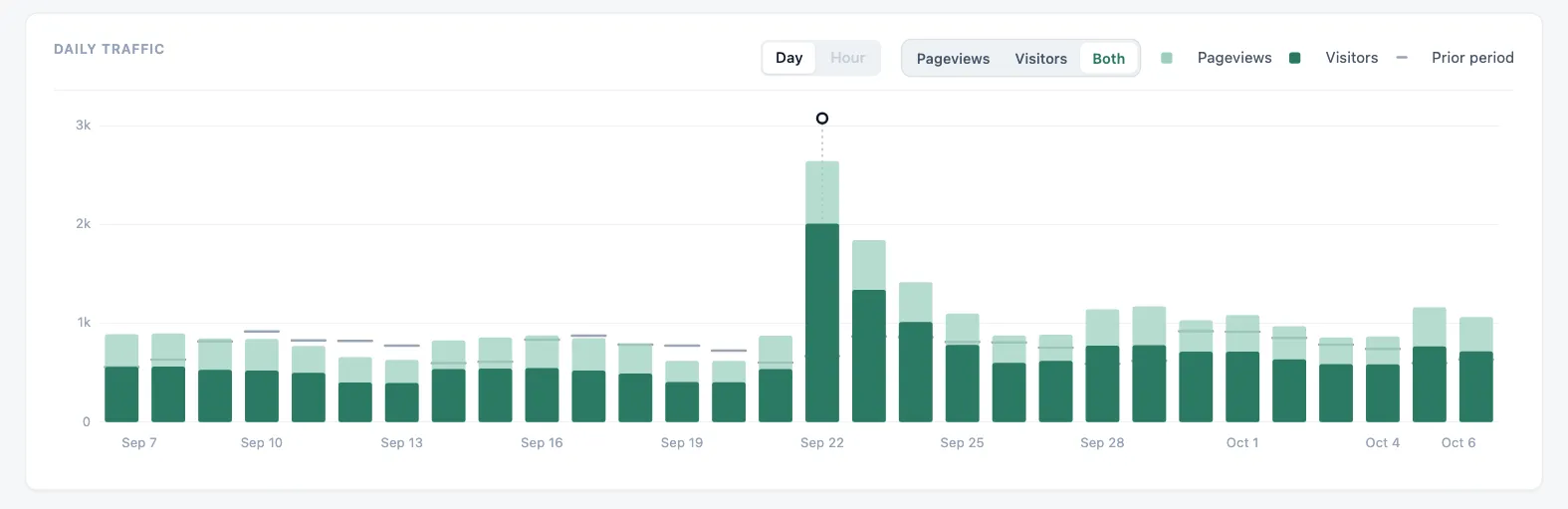The image size is (1568, 509).
Task: Switch to Hour granularity
Action: tap(848, 58)
